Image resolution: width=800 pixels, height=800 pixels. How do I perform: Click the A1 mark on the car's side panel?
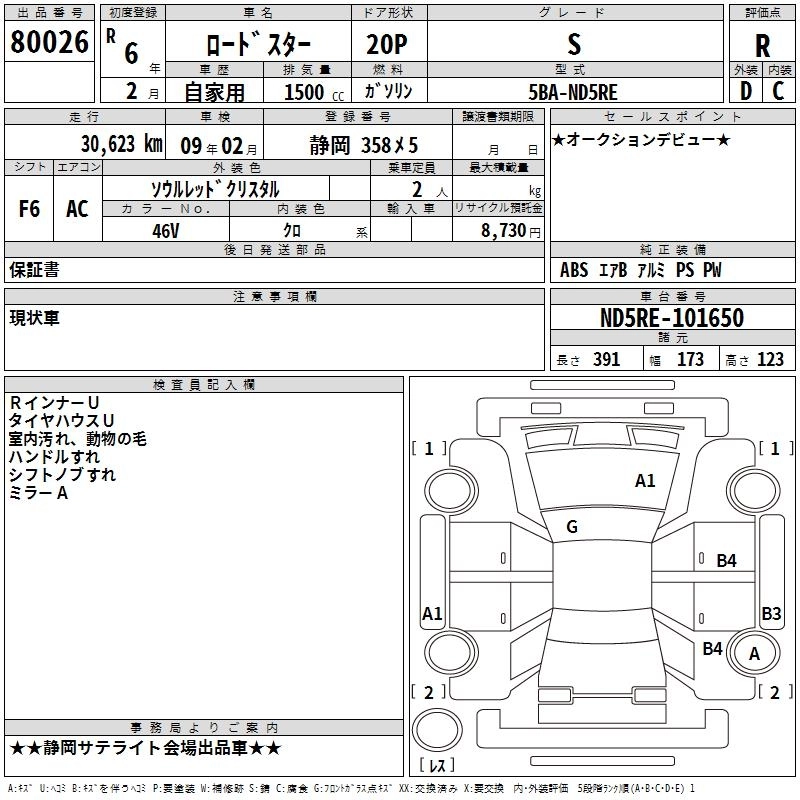(x=432, y=614)
